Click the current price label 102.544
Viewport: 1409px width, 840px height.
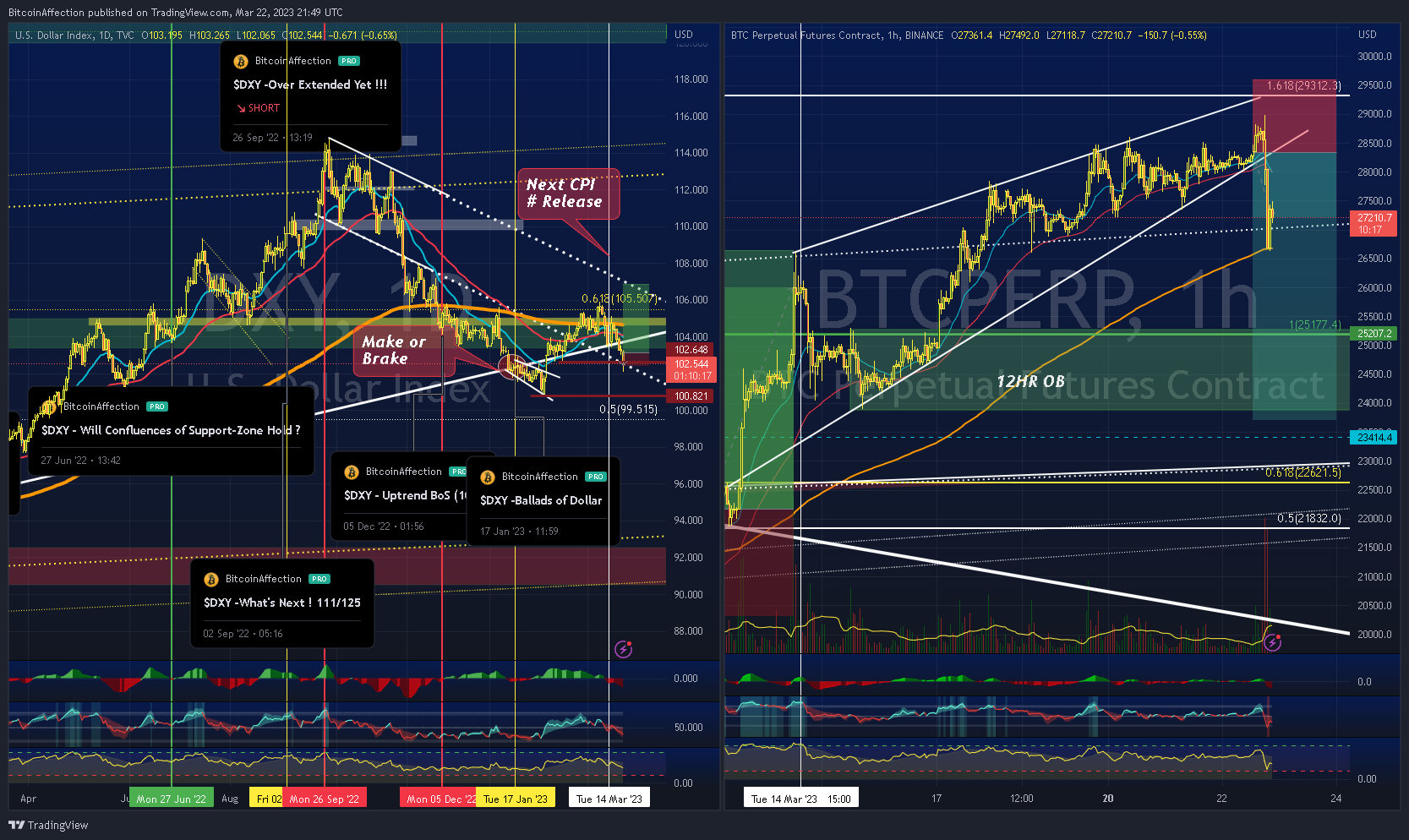(692, 369)
